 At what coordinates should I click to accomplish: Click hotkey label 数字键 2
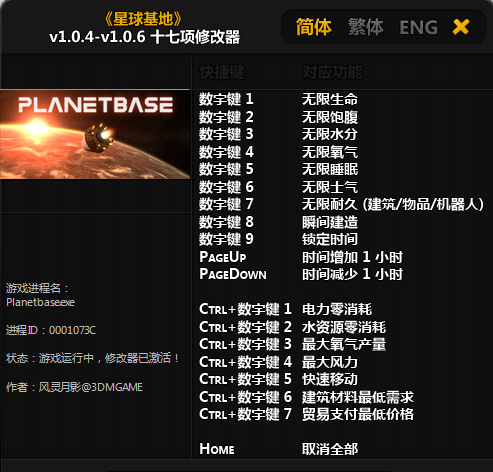pyautogui.click(x=226, y=117)
